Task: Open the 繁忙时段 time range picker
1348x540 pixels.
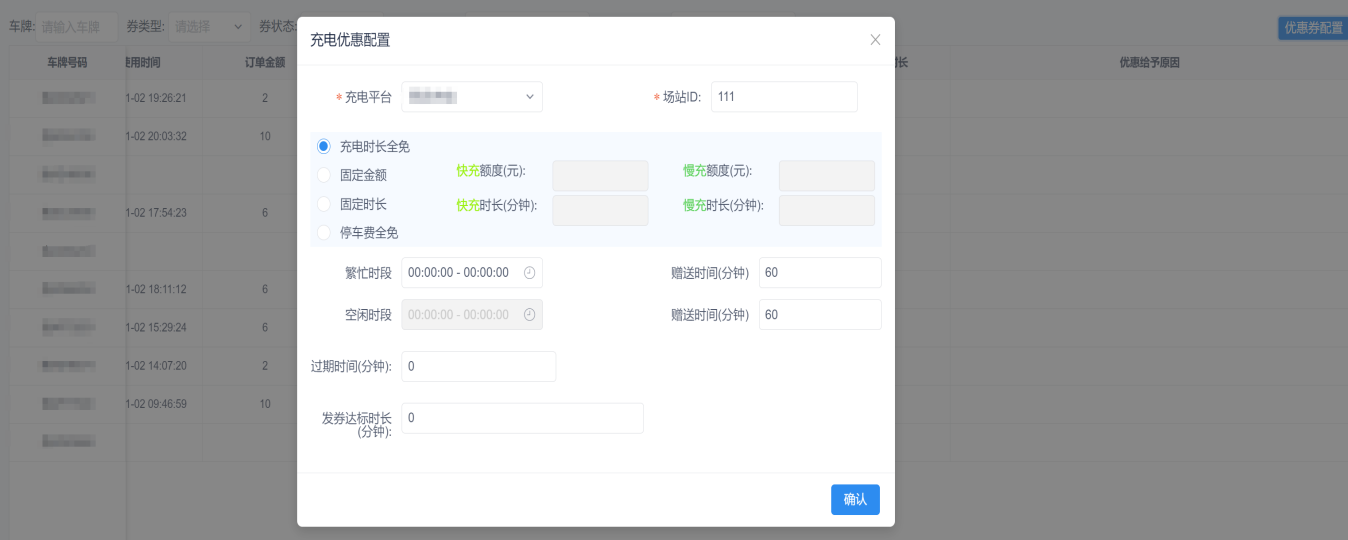Action: pos(472,273)
